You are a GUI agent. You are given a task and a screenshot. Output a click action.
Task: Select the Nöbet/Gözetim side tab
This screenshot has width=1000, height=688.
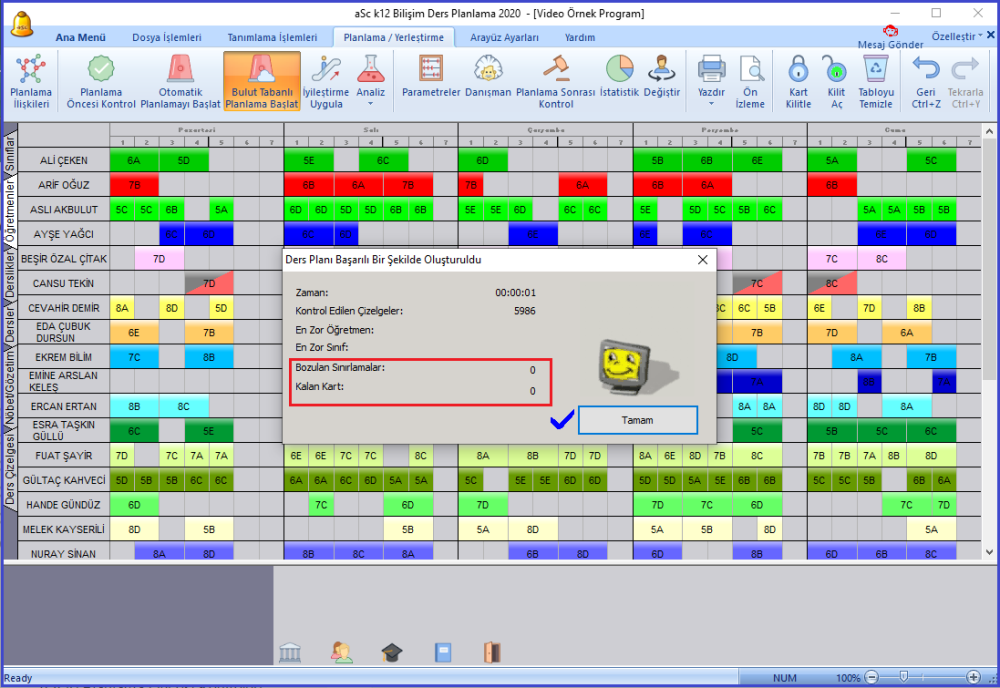click(x=10, y=388)
